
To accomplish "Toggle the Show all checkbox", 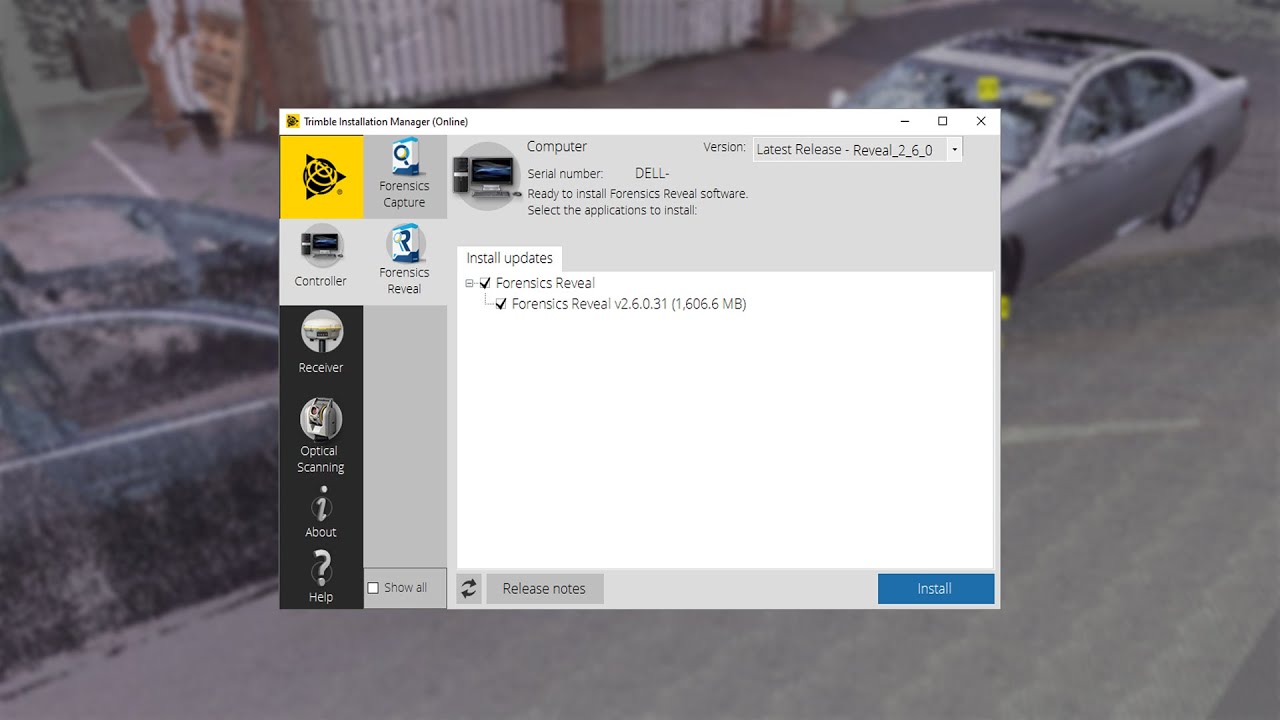I will [x=373, y=588].
